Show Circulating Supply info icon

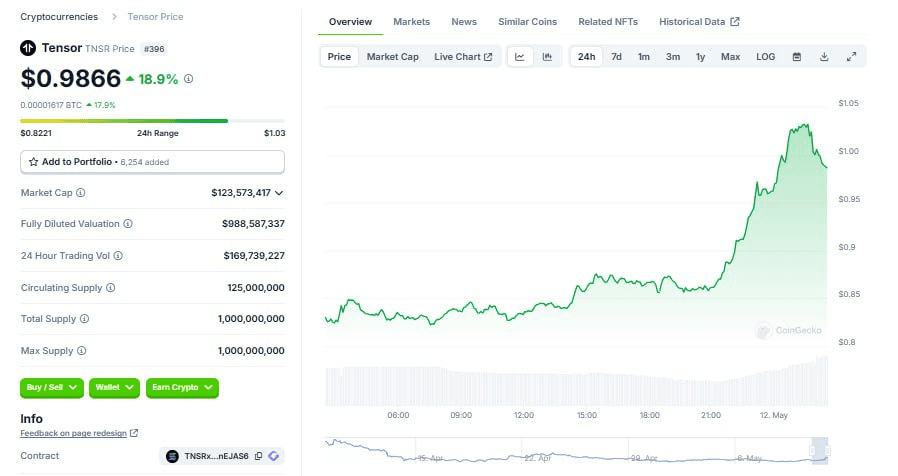pos(111,288)
